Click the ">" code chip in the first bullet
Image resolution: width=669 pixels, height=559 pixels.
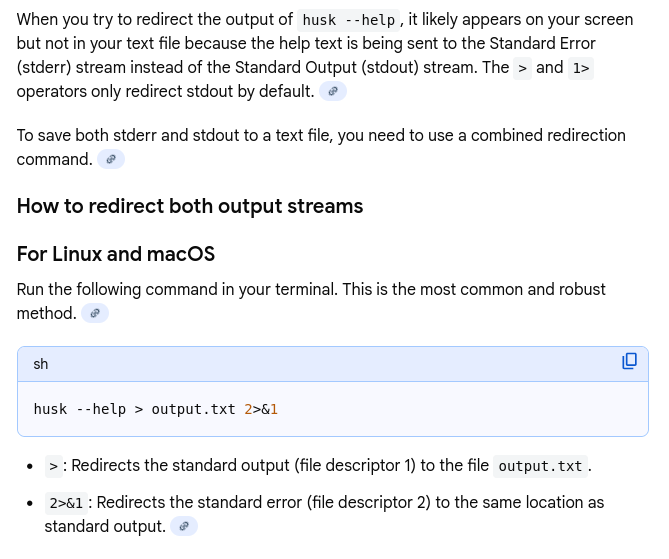click(54, 467)
